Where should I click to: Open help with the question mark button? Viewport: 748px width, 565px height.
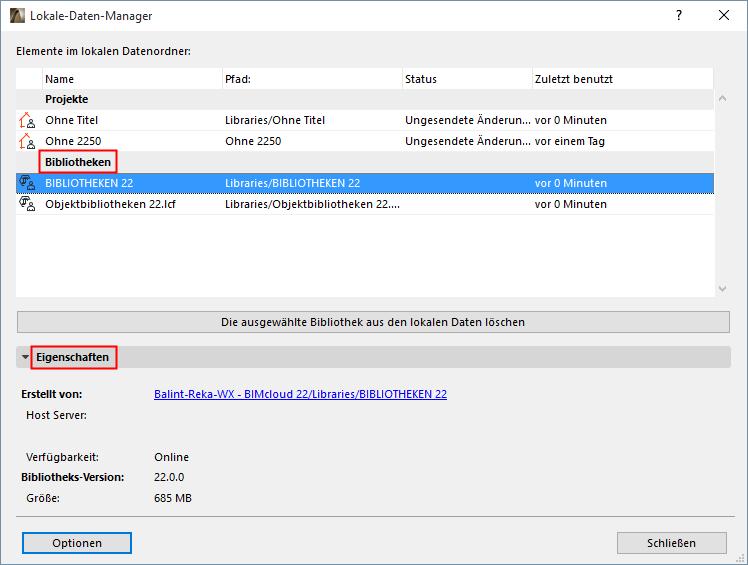coord(679,15)
